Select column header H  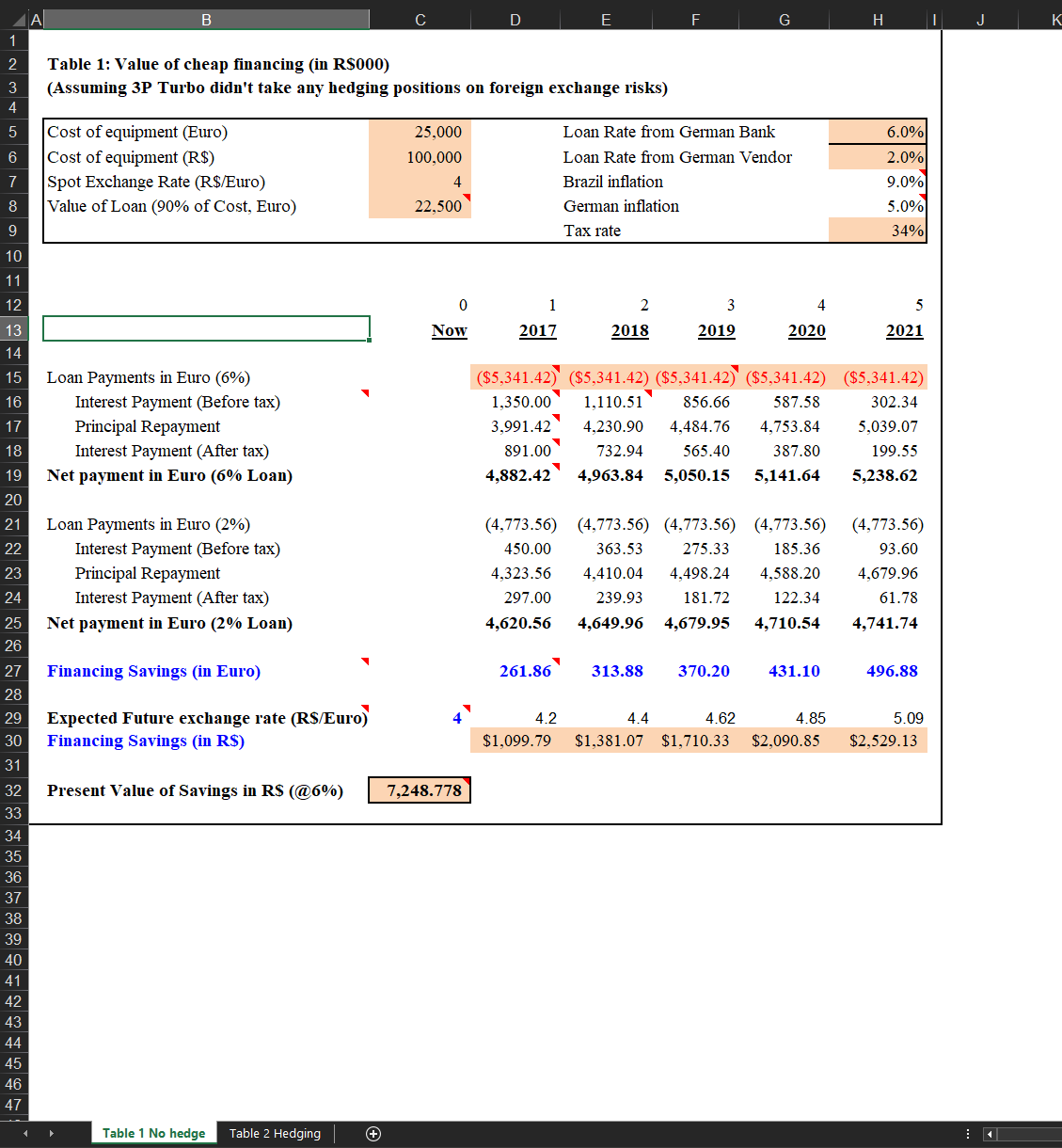[877, 18]
